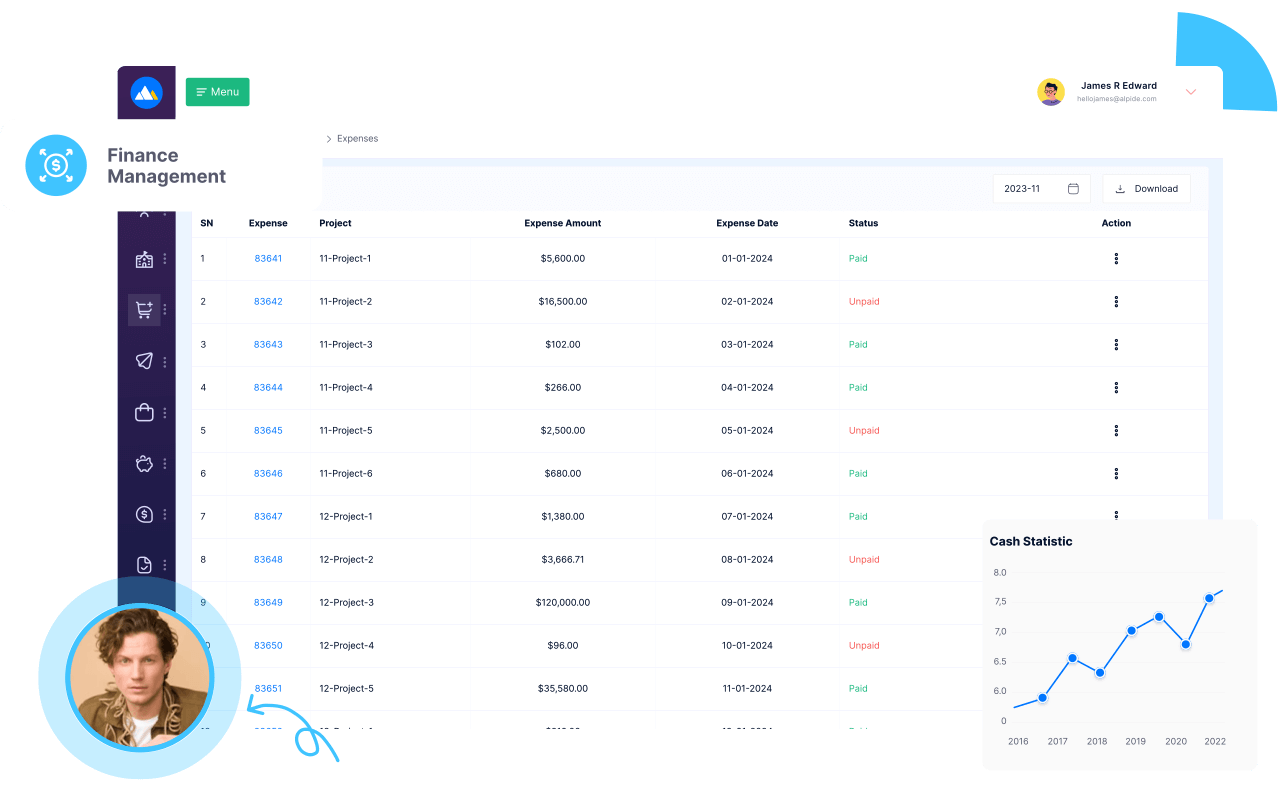Click the Status column header
The height and width of the screenshot is (788, 1281).
click(x=863, y=223)
